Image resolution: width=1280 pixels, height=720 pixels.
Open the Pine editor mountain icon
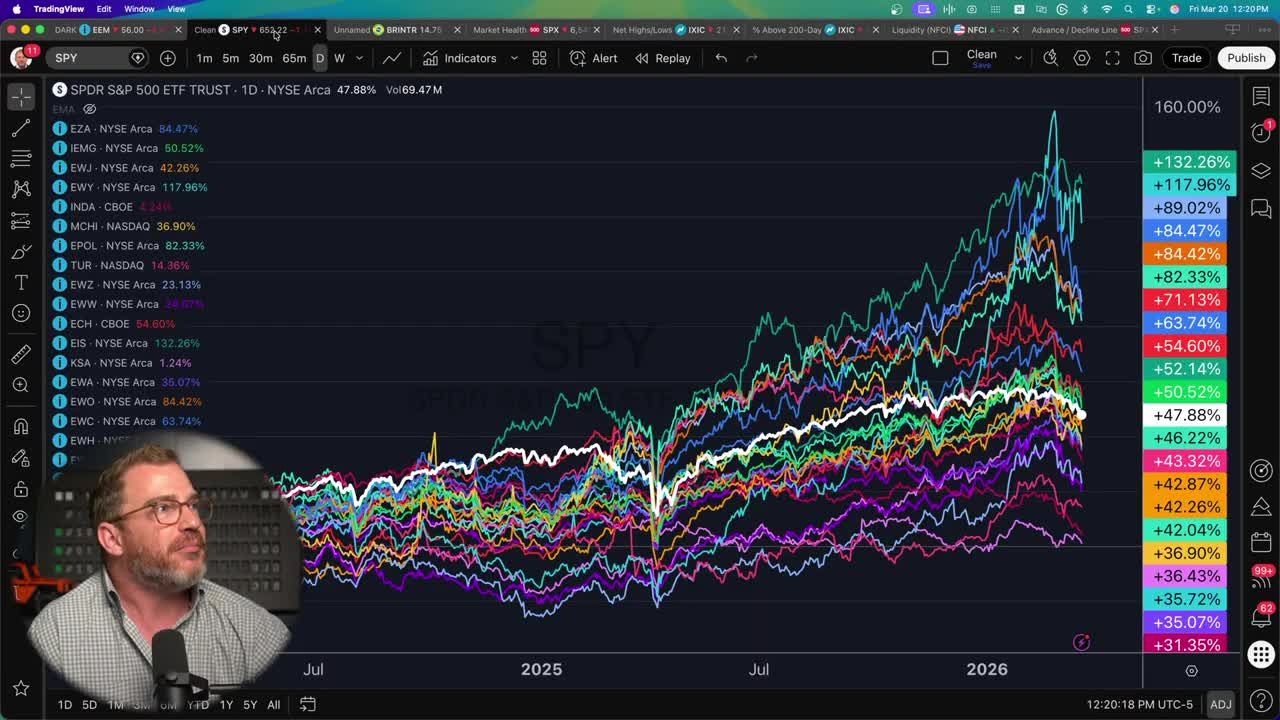[1261, 506]
